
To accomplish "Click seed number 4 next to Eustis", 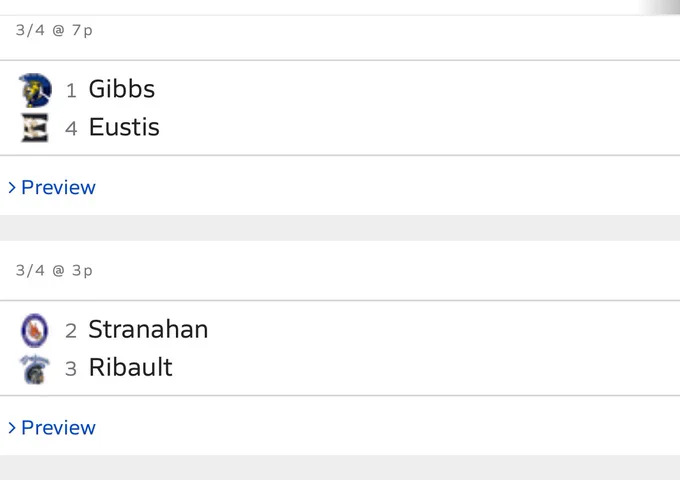I will [x=71, y=129].
